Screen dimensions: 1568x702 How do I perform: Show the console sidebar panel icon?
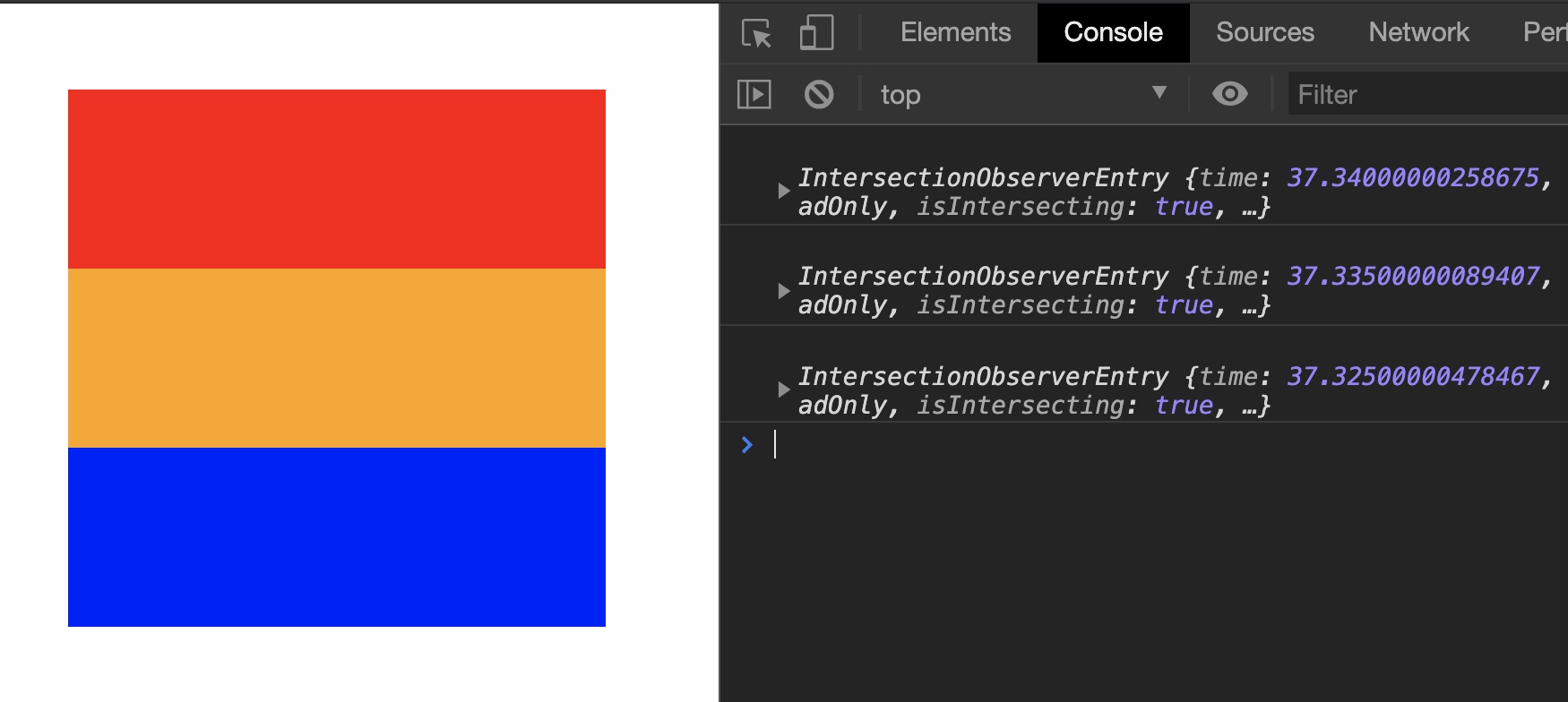pos(754,94)
